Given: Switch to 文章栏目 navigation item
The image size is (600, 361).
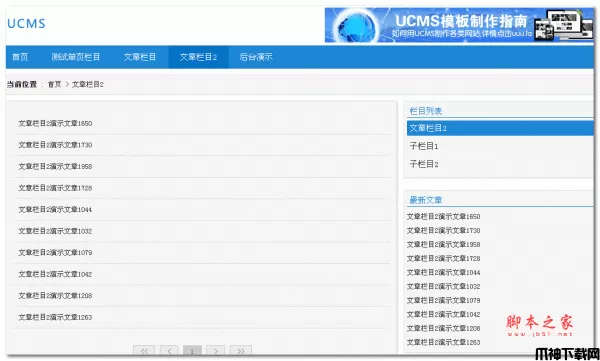Looking at the screenshot, I should [x=140, y=57].
